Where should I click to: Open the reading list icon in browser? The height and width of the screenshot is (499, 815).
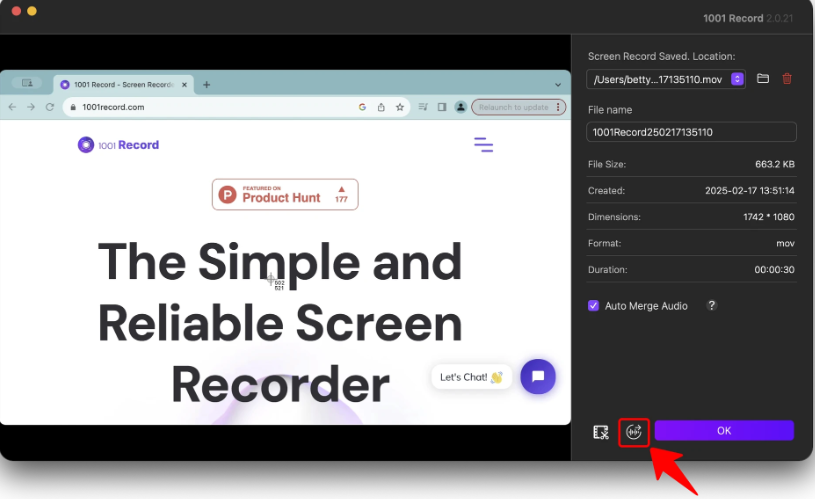(x=423, y=107)
